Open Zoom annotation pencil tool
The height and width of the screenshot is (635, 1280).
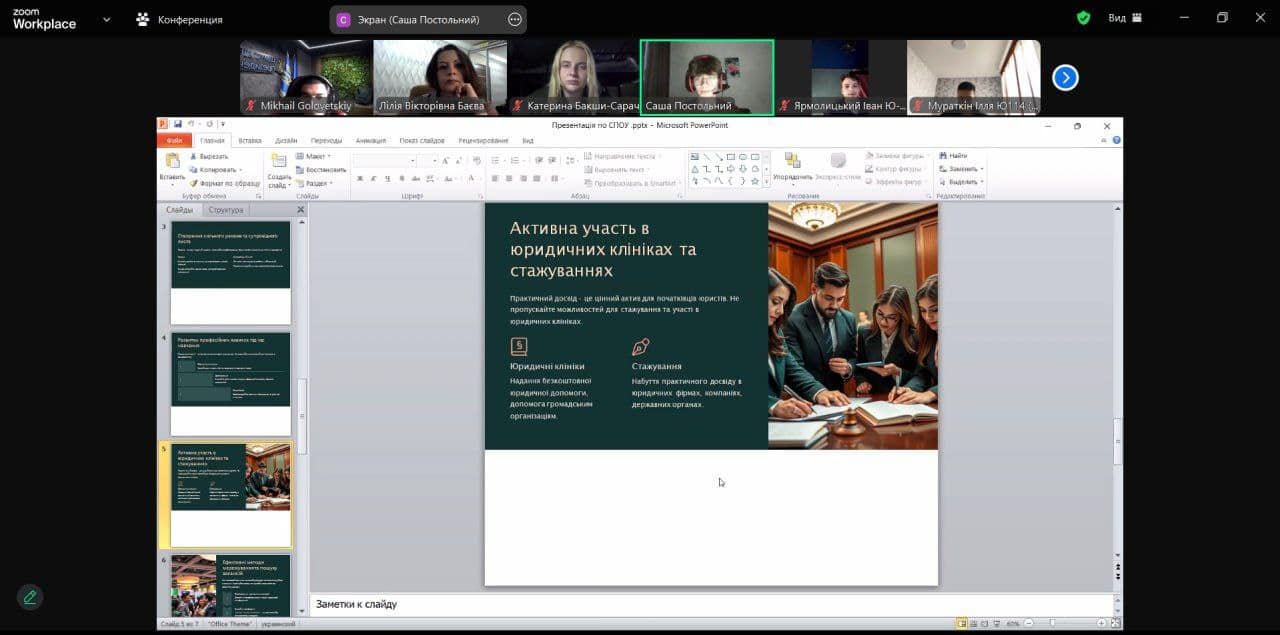(x=30, y=597)
